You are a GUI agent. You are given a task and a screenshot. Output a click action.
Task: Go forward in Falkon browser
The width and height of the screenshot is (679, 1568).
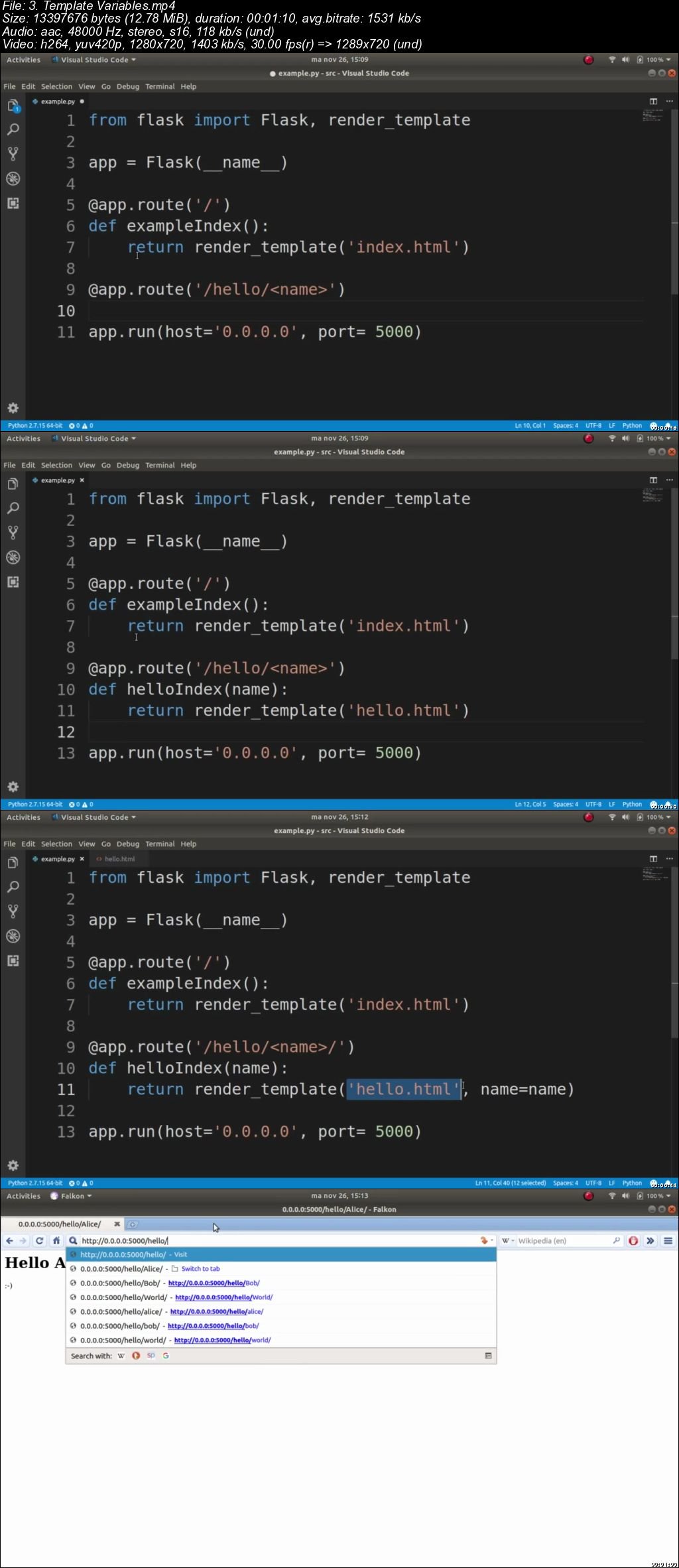(x=23, y=1240)
